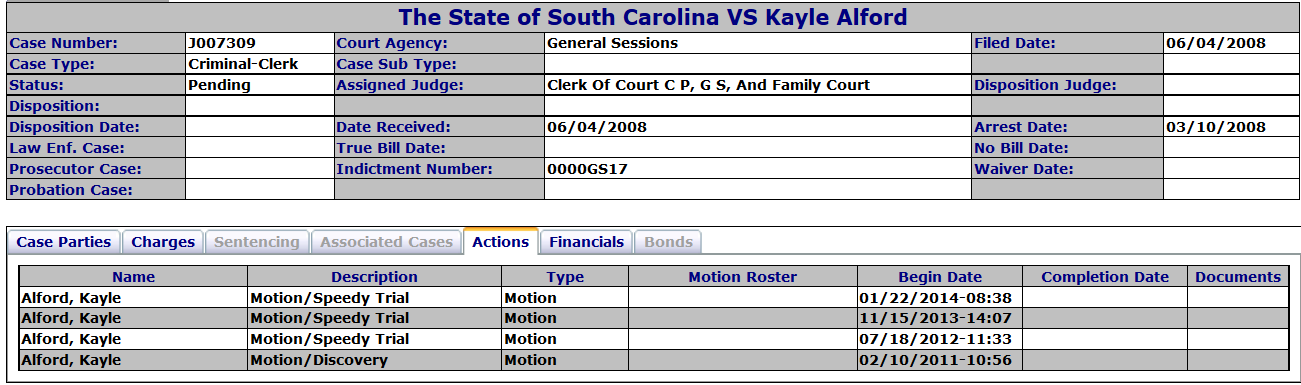Click the Associated Cases tab
This screenshot has height=385, width=1301.
tap(386, 242)
